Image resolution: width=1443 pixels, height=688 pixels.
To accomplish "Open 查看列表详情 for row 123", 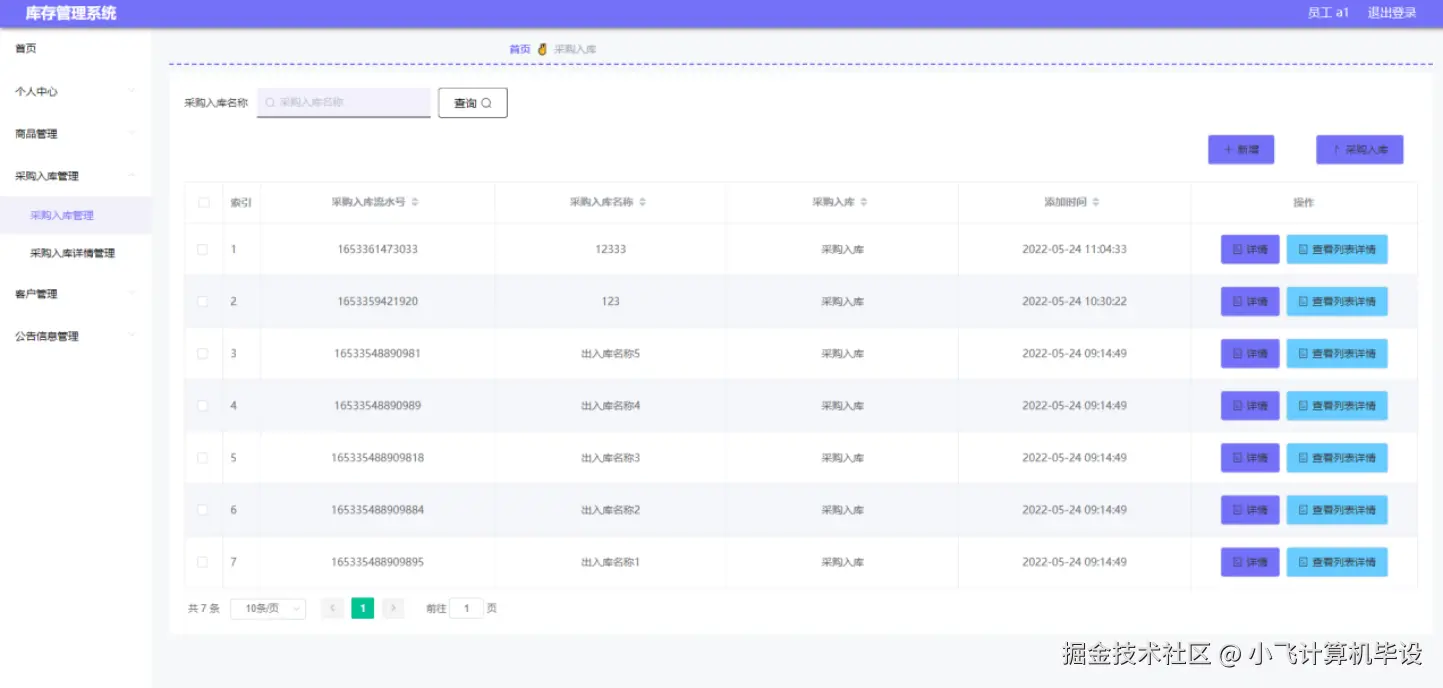I will [1337, 301].
